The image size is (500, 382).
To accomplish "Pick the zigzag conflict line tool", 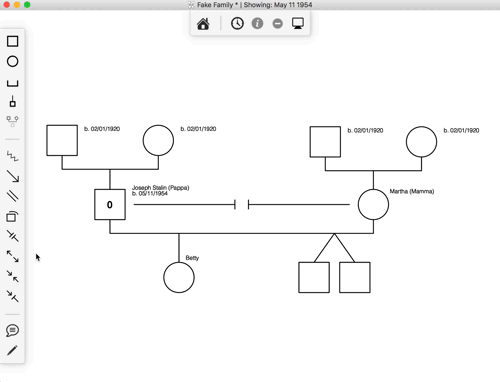I will pyautogui.click(x=13, y=156).
